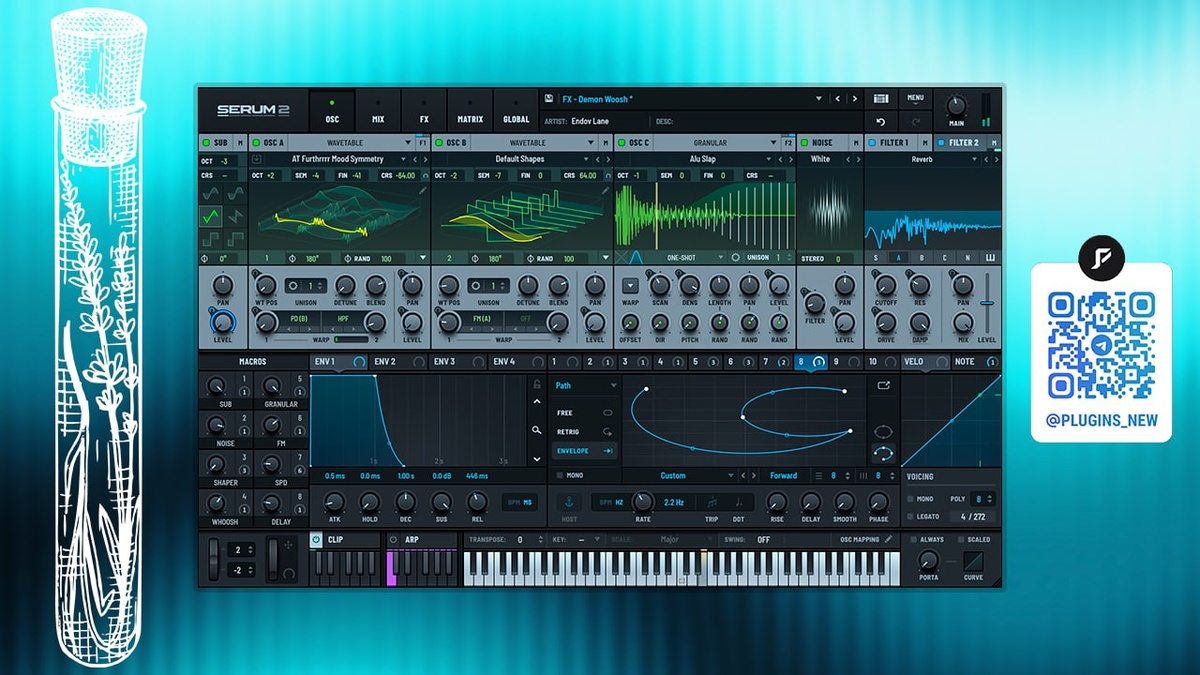This screenshot has width=1200, height=675.
Task: Check the ALWAYS portamento checkbox
Action: 912,539
